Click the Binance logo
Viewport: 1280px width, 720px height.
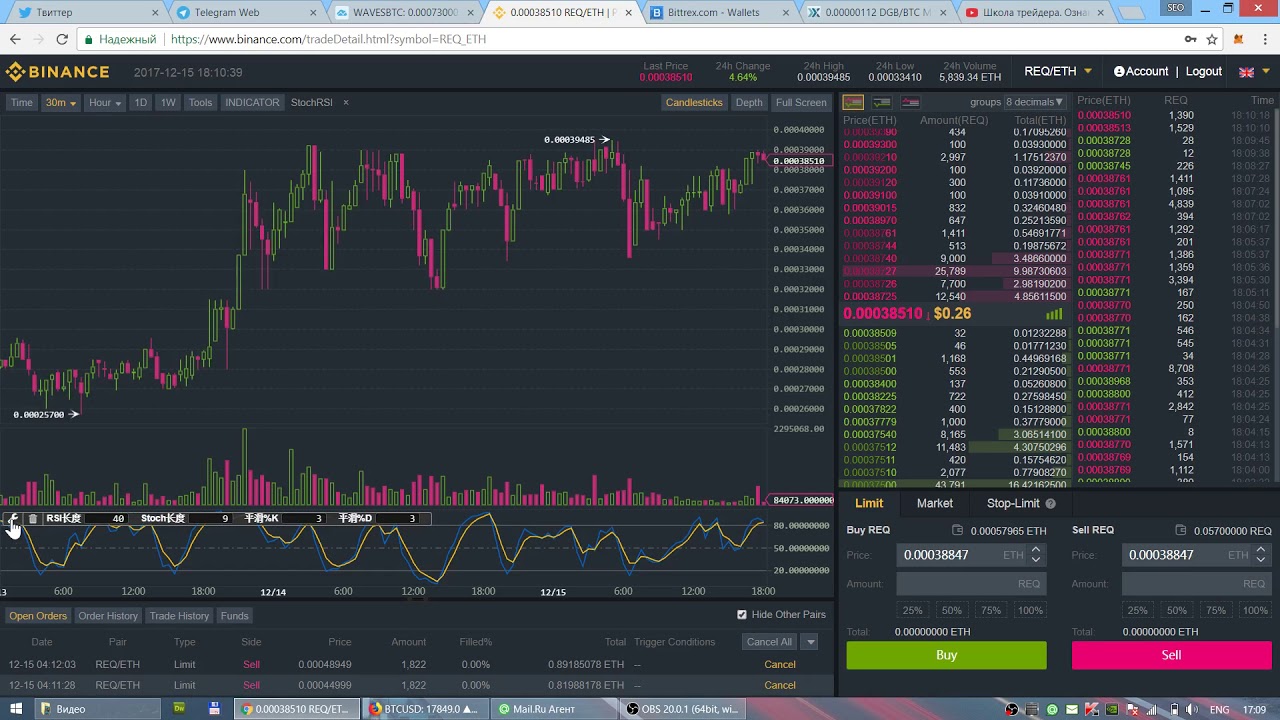(57, 72)
